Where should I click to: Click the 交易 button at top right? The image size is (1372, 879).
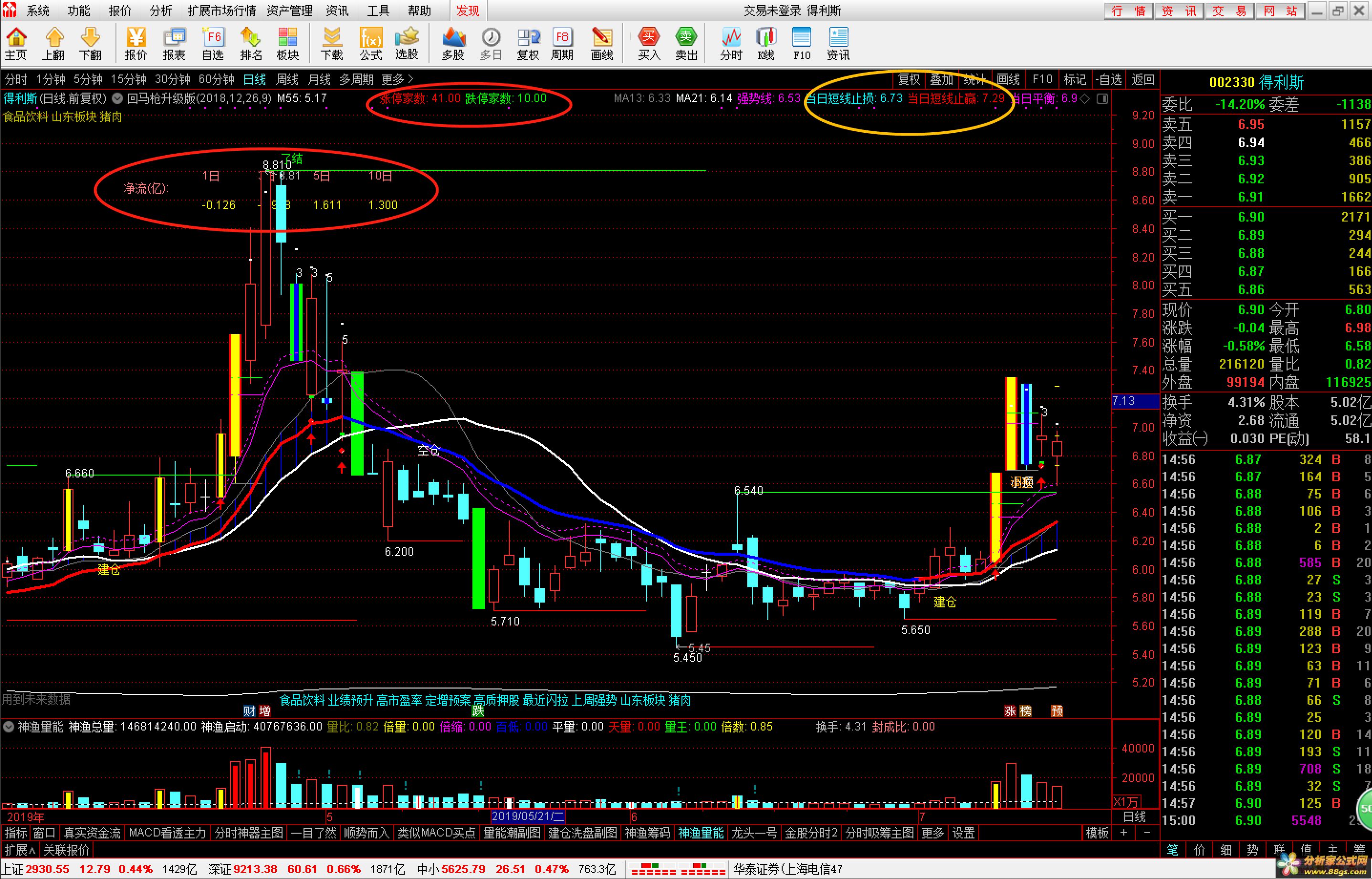[x=1229, y=11]
